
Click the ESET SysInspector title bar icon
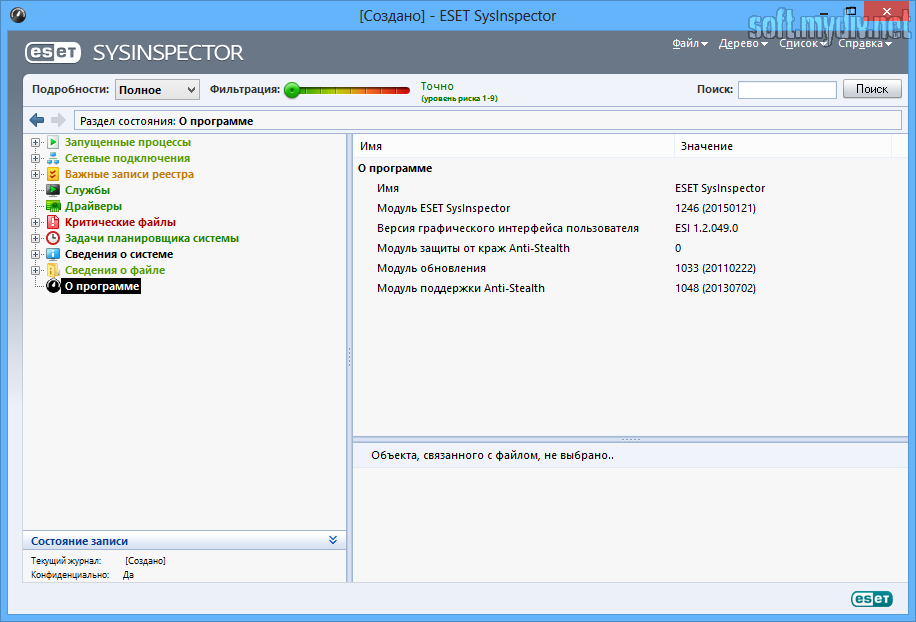[18, 15]
